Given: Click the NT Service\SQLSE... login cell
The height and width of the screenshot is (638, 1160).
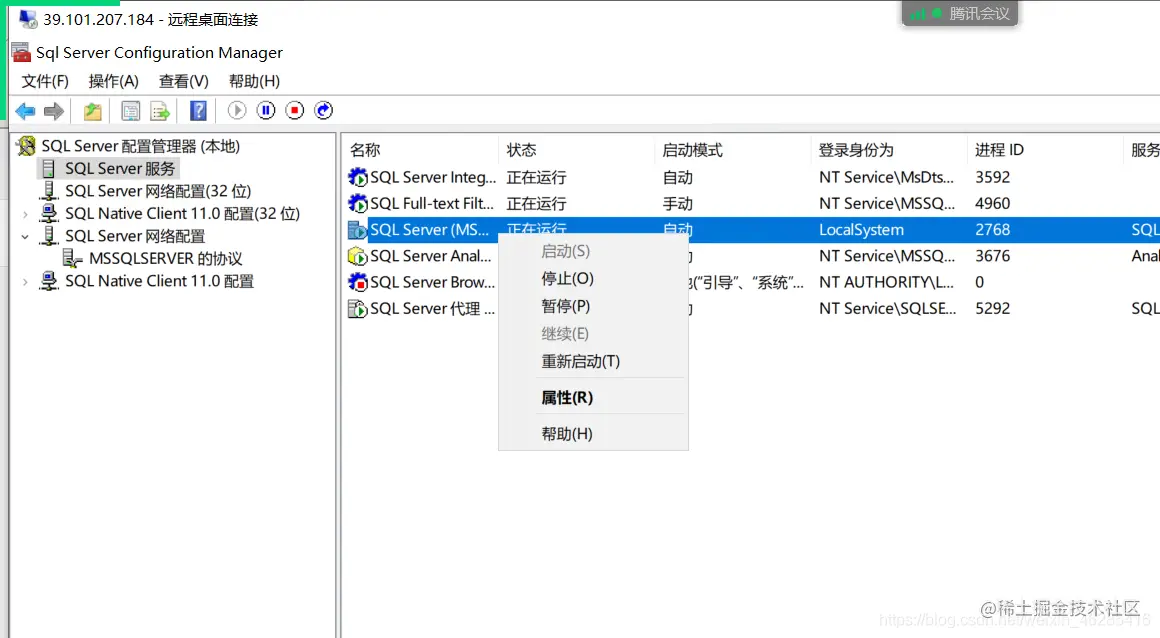Looking at the screenshot, I should 887,309.
